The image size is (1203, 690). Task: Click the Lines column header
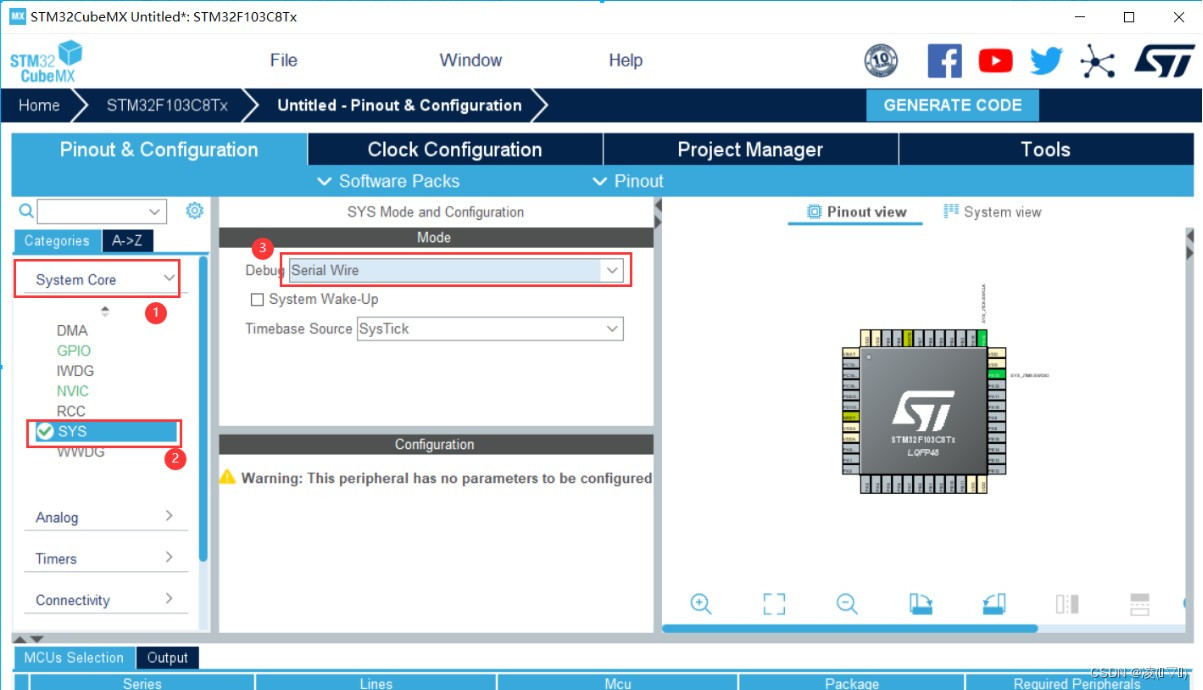[376, 683]
